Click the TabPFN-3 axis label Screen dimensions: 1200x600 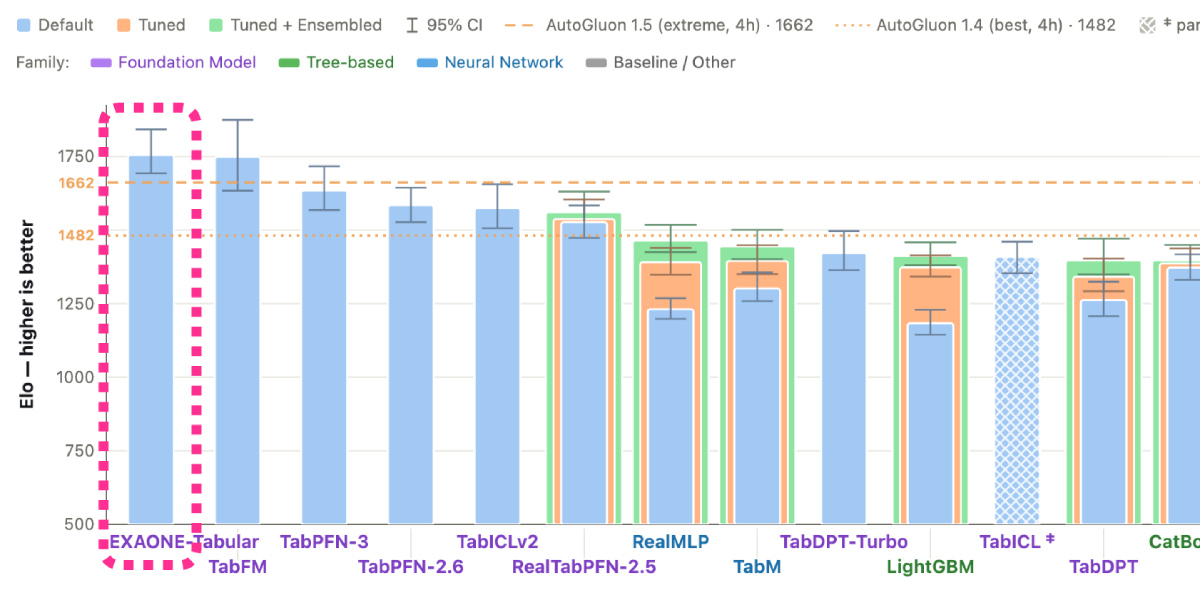point(324,542)
